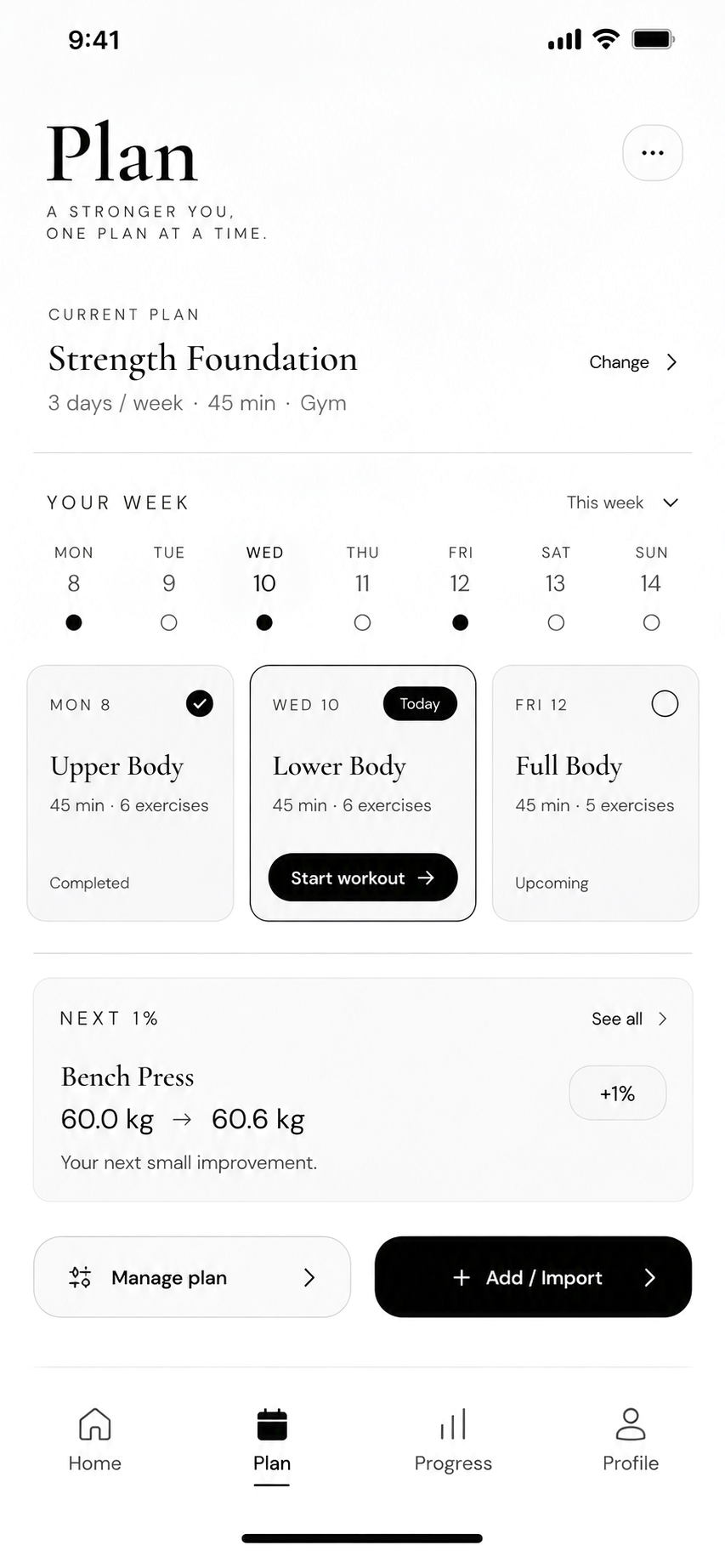Tap the Plan calendar icon
The width and height of the screenshot is (725, 1568).
pyautogui.click(x=272, y=1424)
